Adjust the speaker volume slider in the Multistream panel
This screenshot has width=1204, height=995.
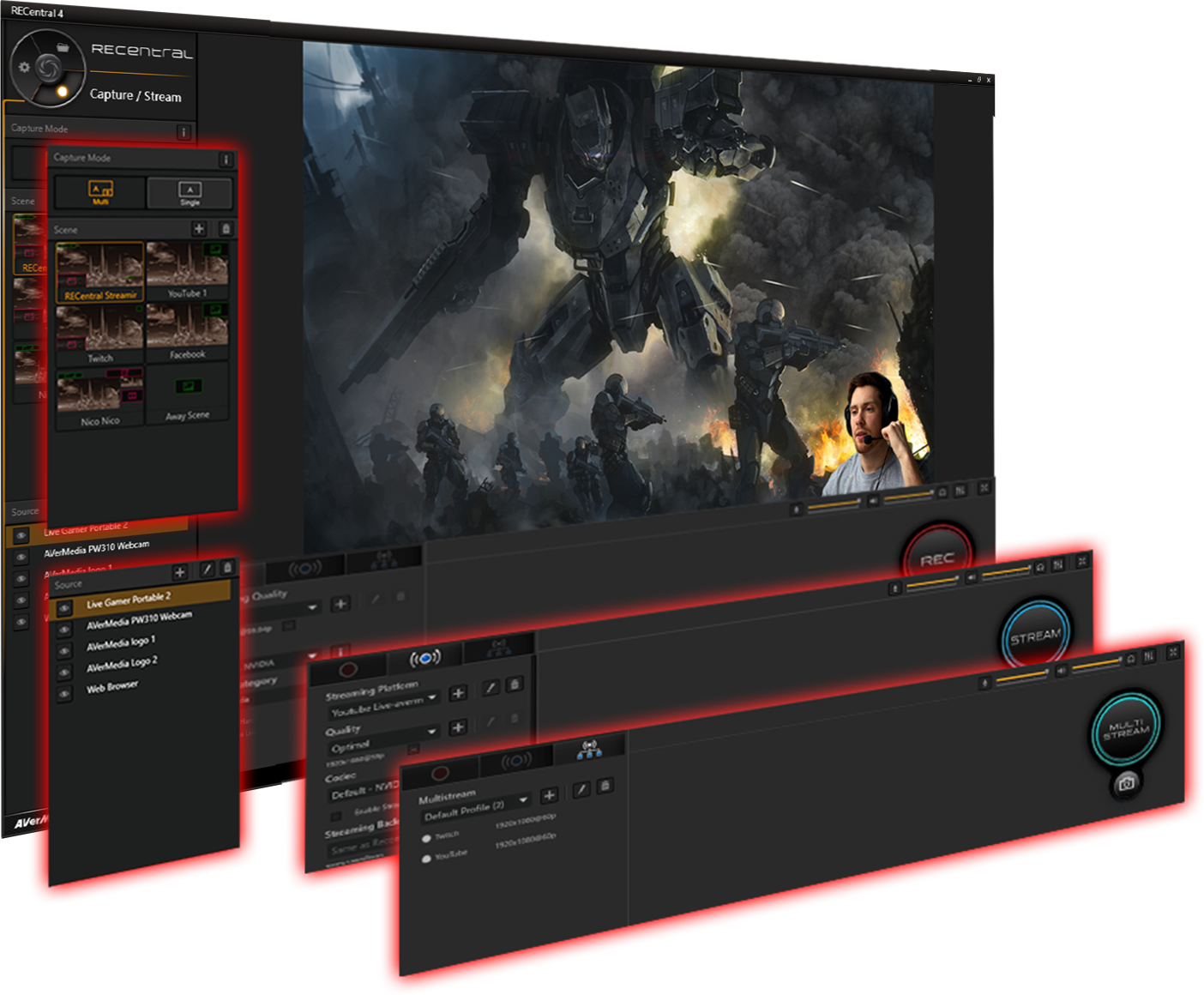[1097, 665]
